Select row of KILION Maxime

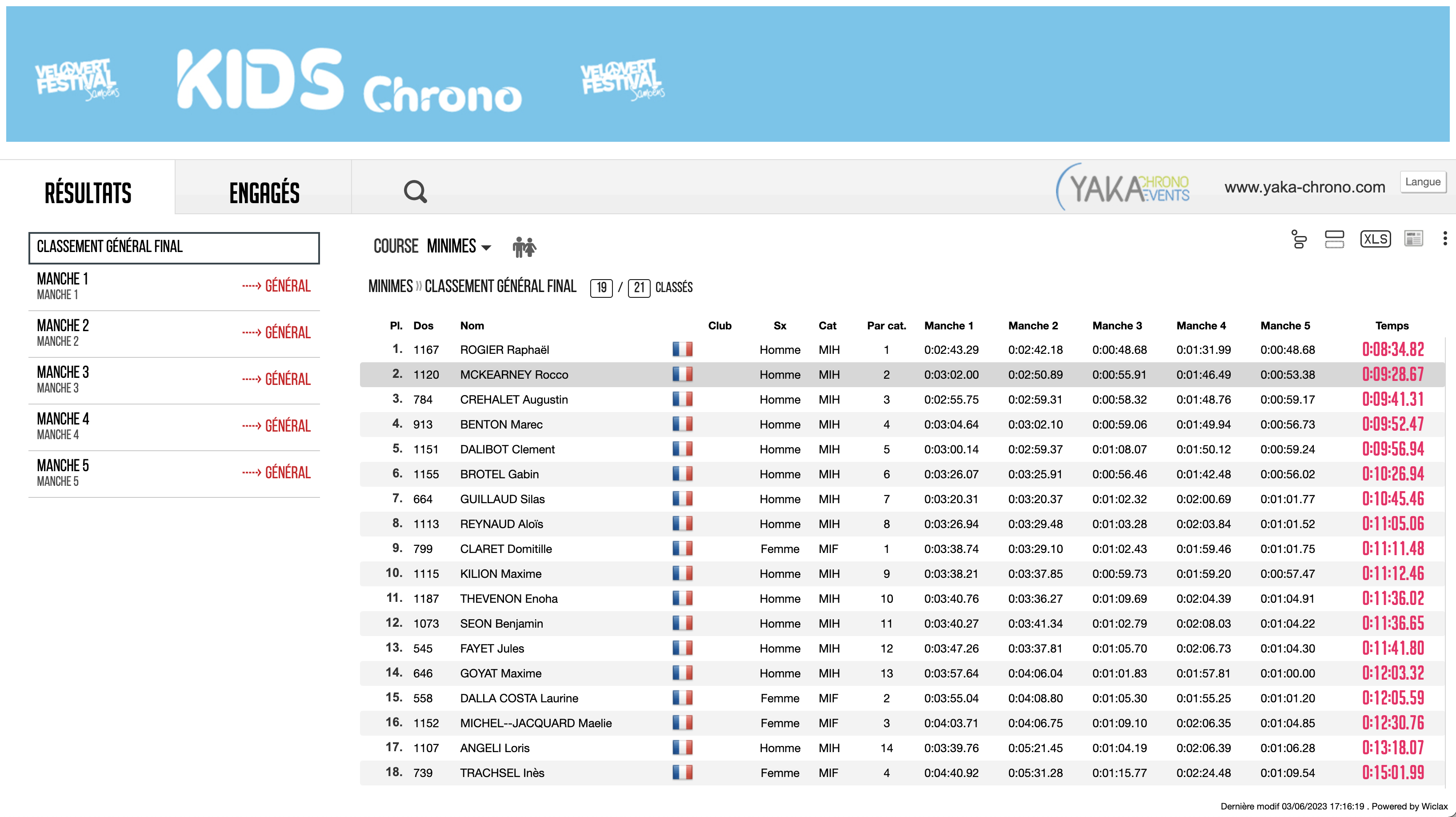[x=902, y=573]
